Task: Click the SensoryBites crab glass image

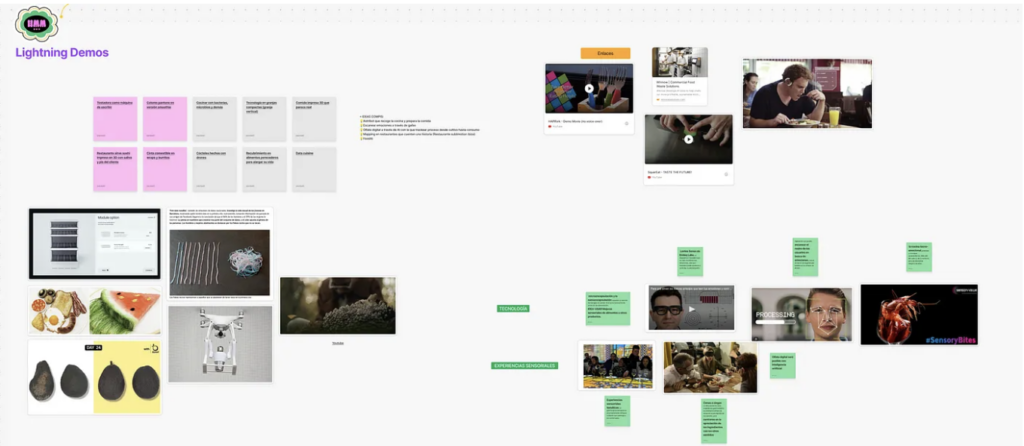Action: click(918, 314)
